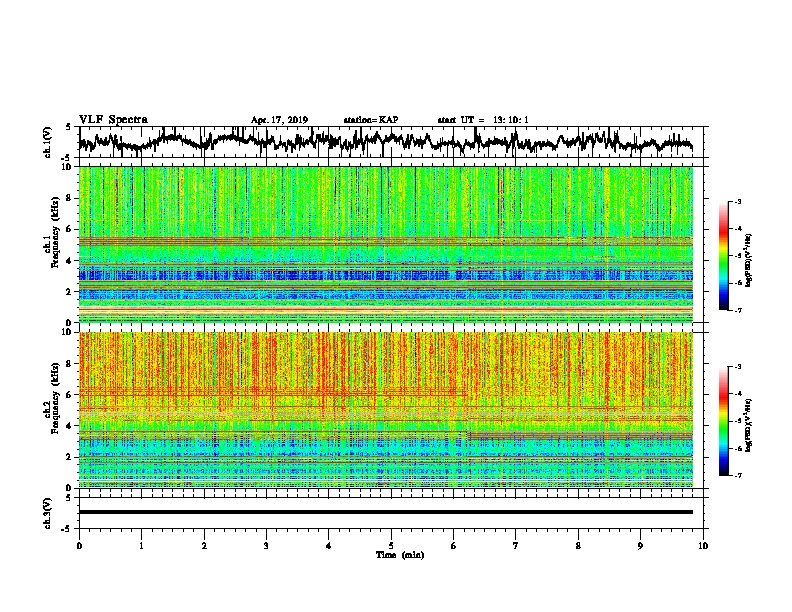Click the time axis tick label "1"

[x=141, y=546]
